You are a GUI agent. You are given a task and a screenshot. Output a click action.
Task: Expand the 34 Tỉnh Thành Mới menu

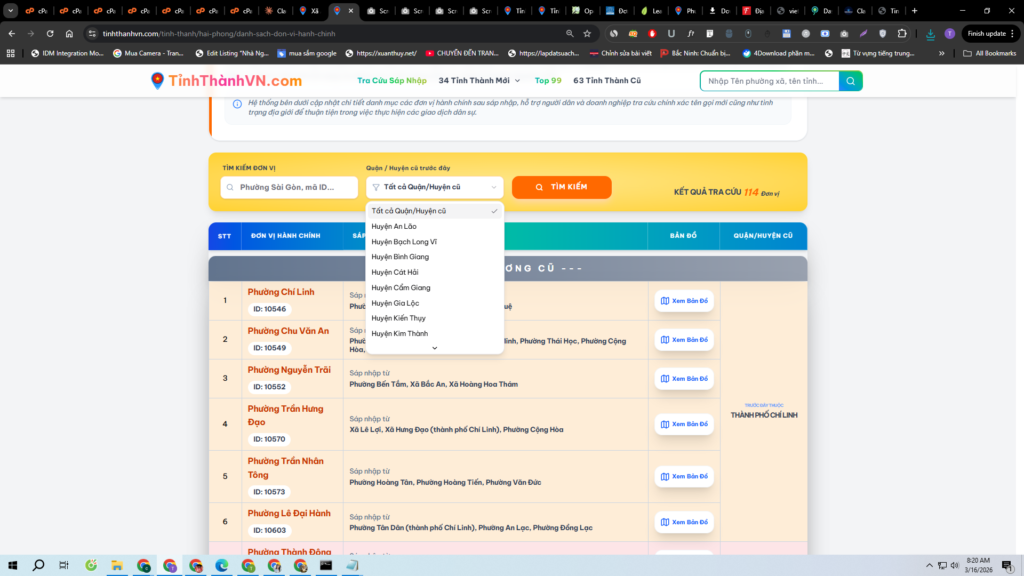[x=473, y=80]
